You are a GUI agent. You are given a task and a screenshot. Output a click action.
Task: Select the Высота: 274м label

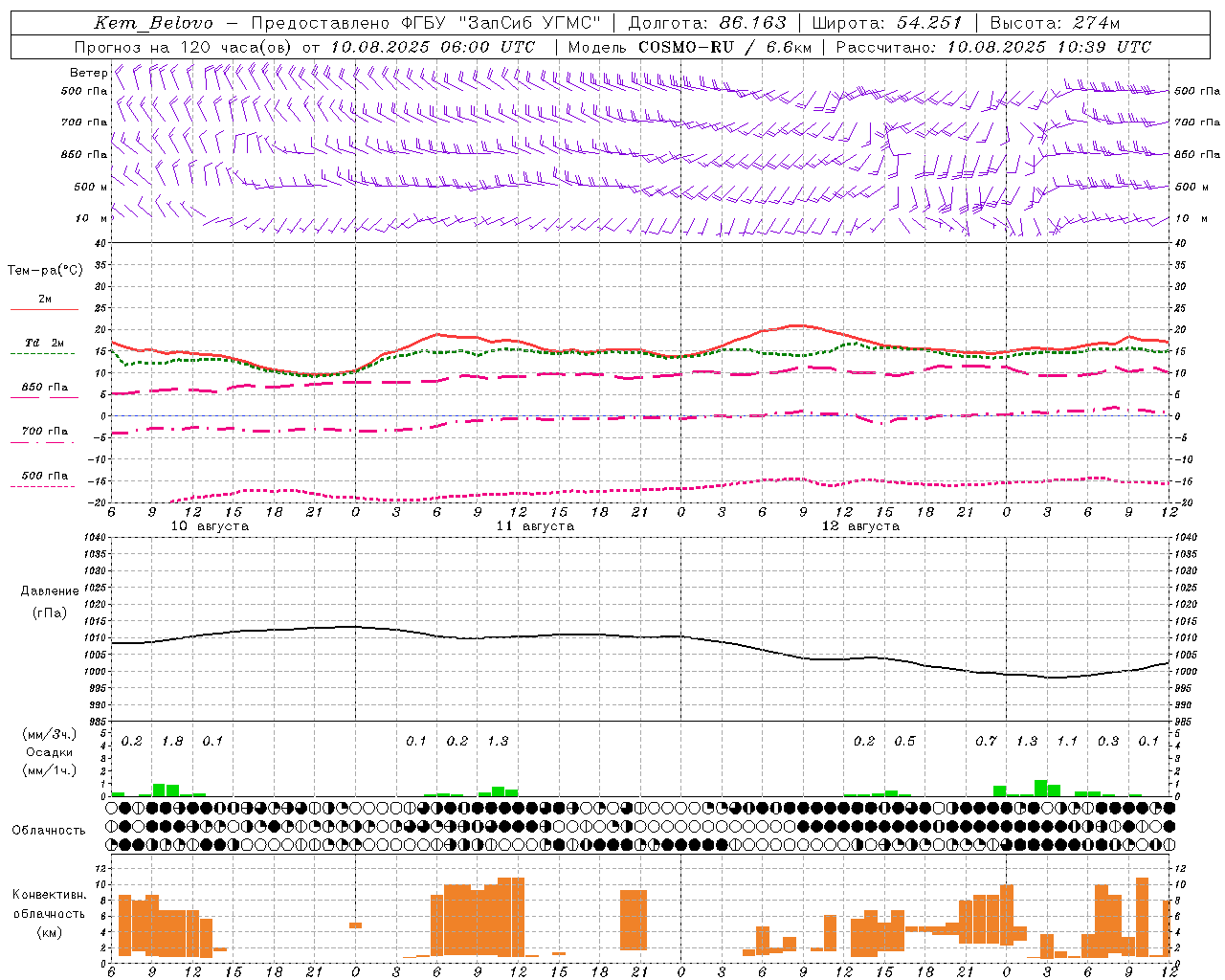pyautogui.click(x=1055, y=23)
